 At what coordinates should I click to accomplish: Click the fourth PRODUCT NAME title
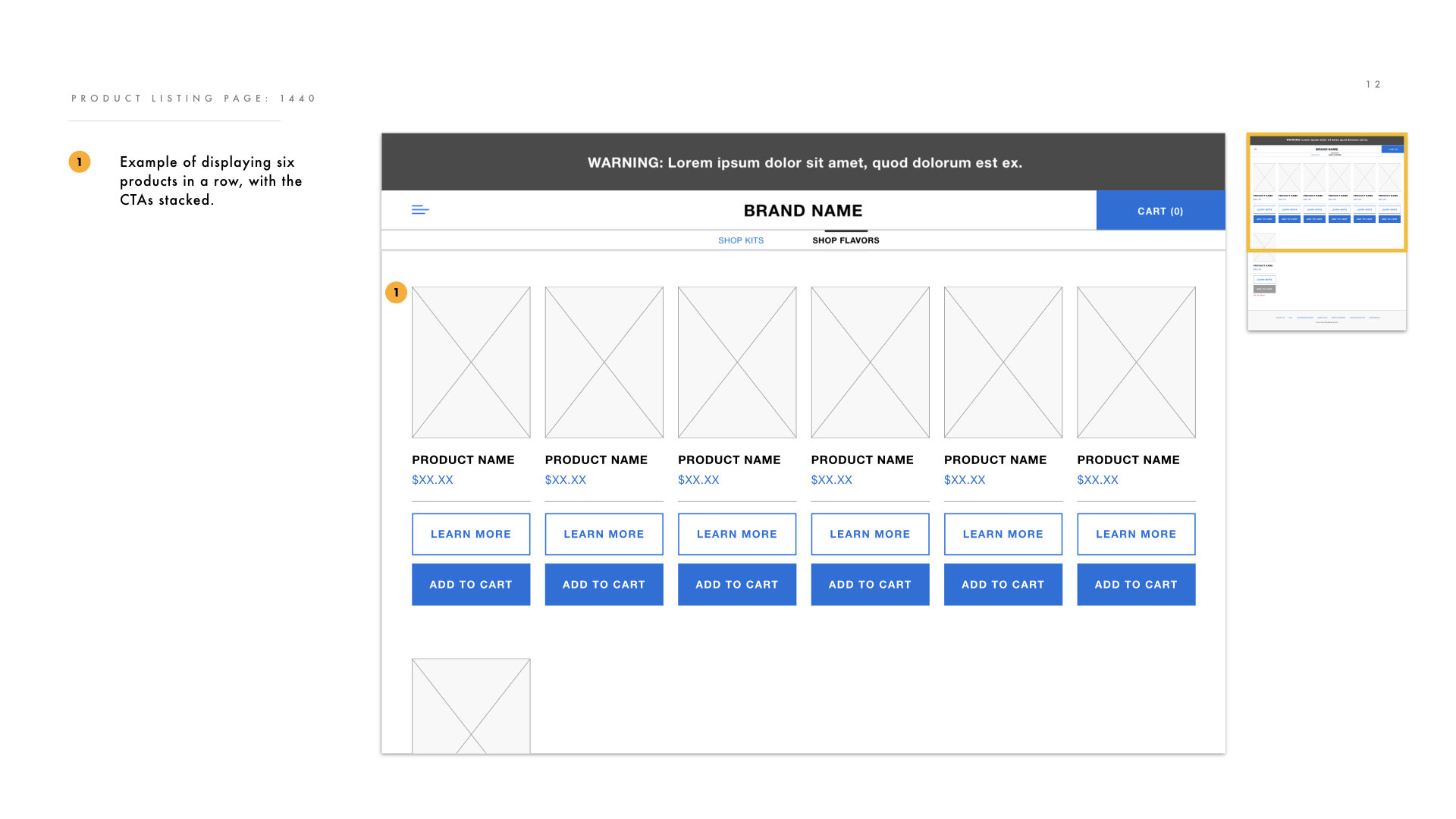(862, 460)
